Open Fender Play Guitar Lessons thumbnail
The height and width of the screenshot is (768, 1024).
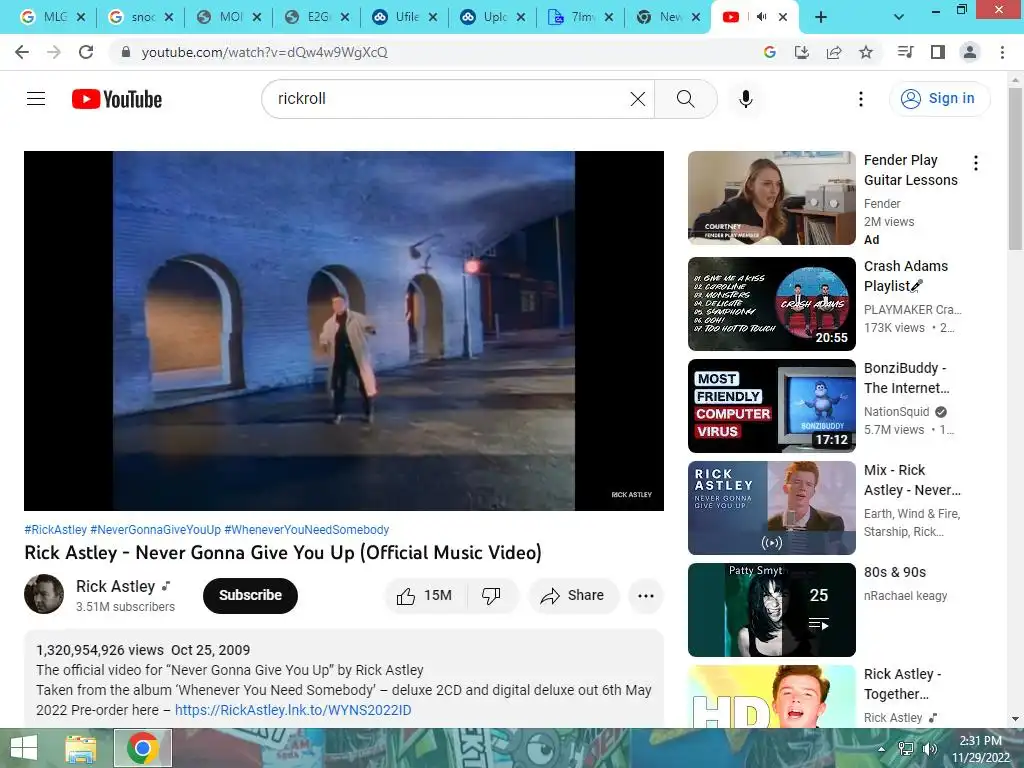(x=771, y=198)
